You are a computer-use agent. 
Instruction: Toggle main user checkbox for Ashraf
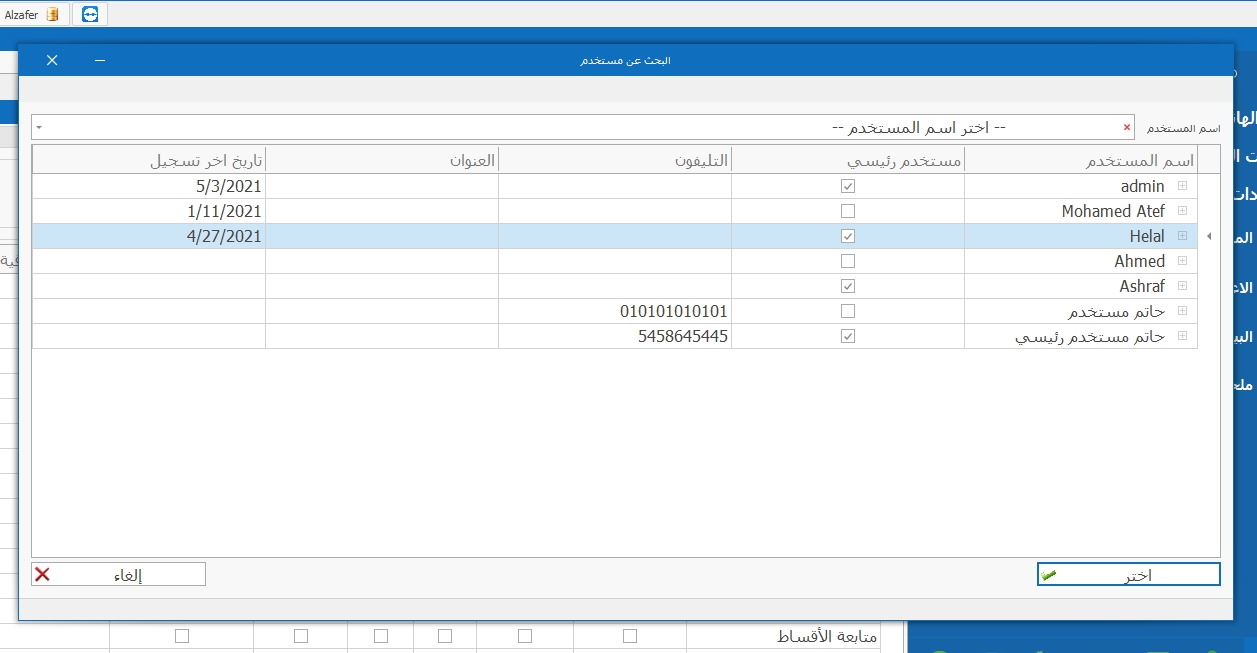point(848,286)
